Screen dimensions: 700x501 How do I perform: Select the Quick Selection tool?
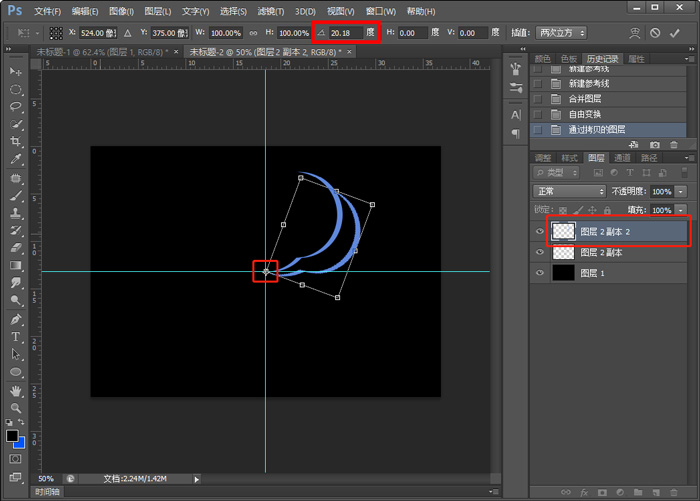(x=16, y=124)
